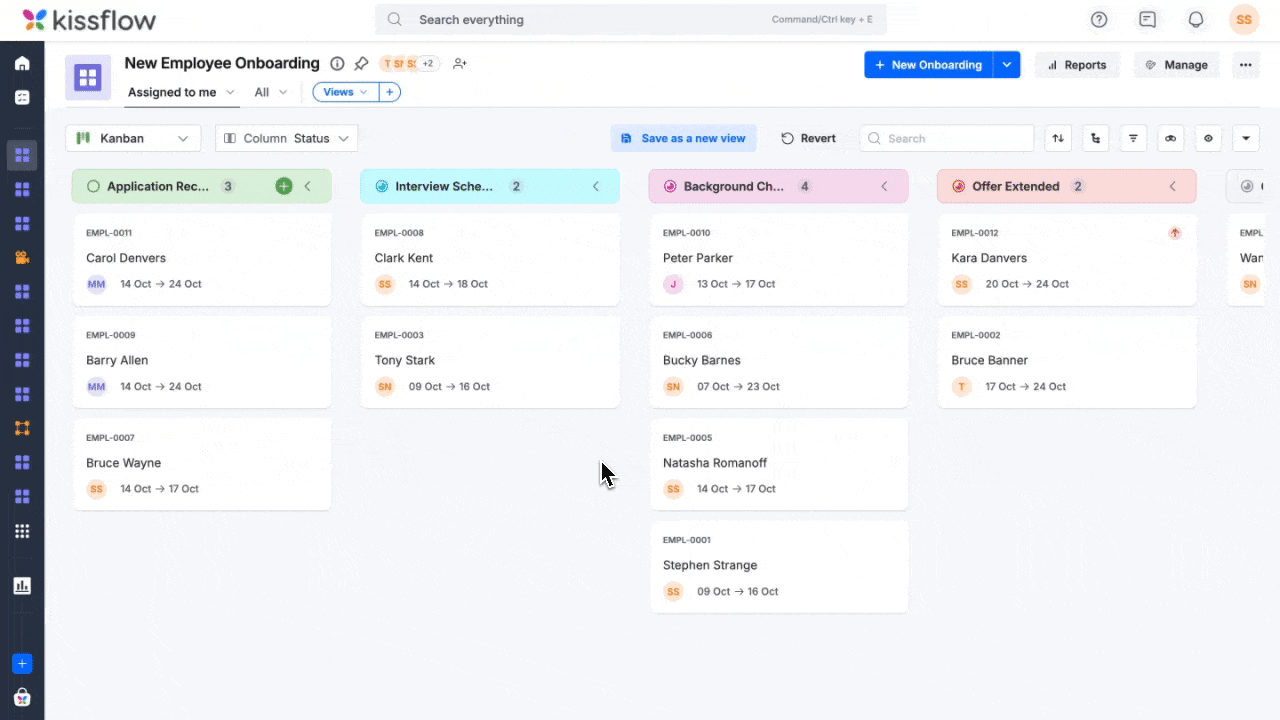Open the filter icon in the toolbar
The image size is (1280, 720).
tap(1133, 139)
